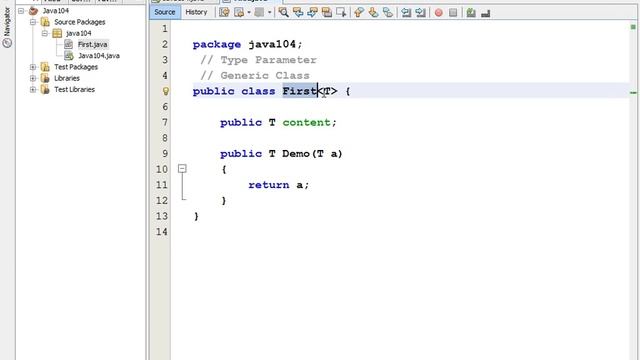Collapse the Source Packages node
Image resolution: width=640 pixels, height=360 pixels.
[33, 22]
